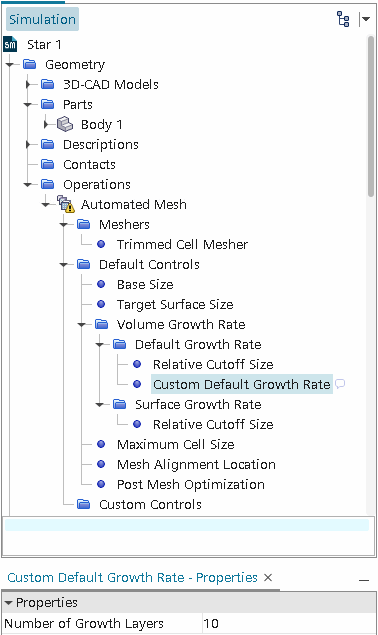Expand the 3D-CAD Models node
This screenshot has height=635, width=378.
(x=28, y=84)
